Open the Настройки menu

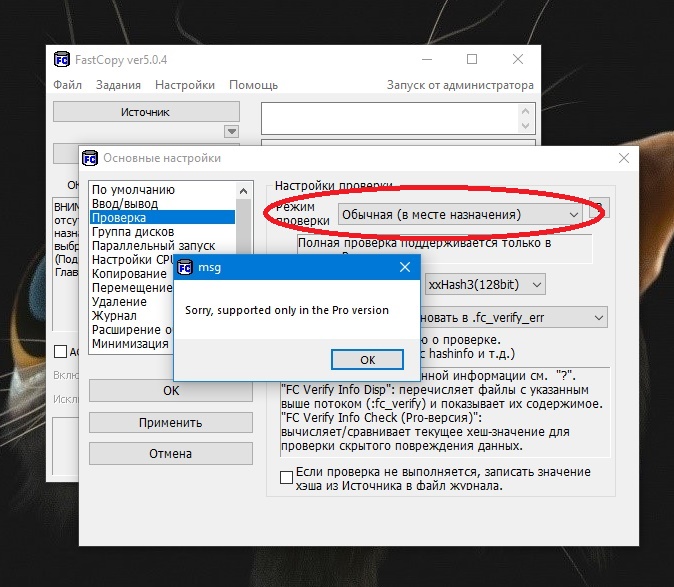[185, 85]
